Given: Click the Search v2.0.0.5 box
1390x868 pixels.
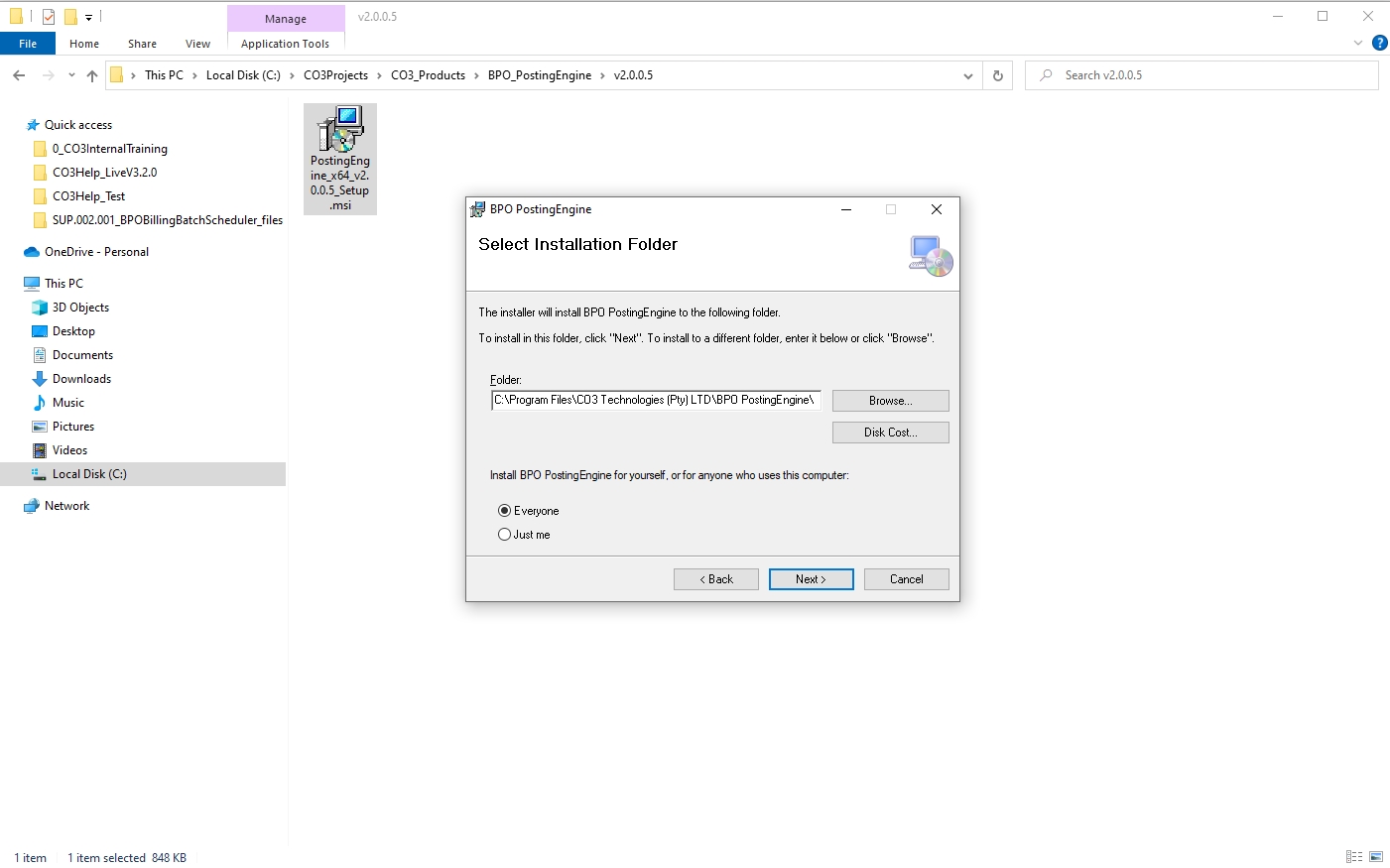Looking at the screenshot, I should tap(1201, 75).
